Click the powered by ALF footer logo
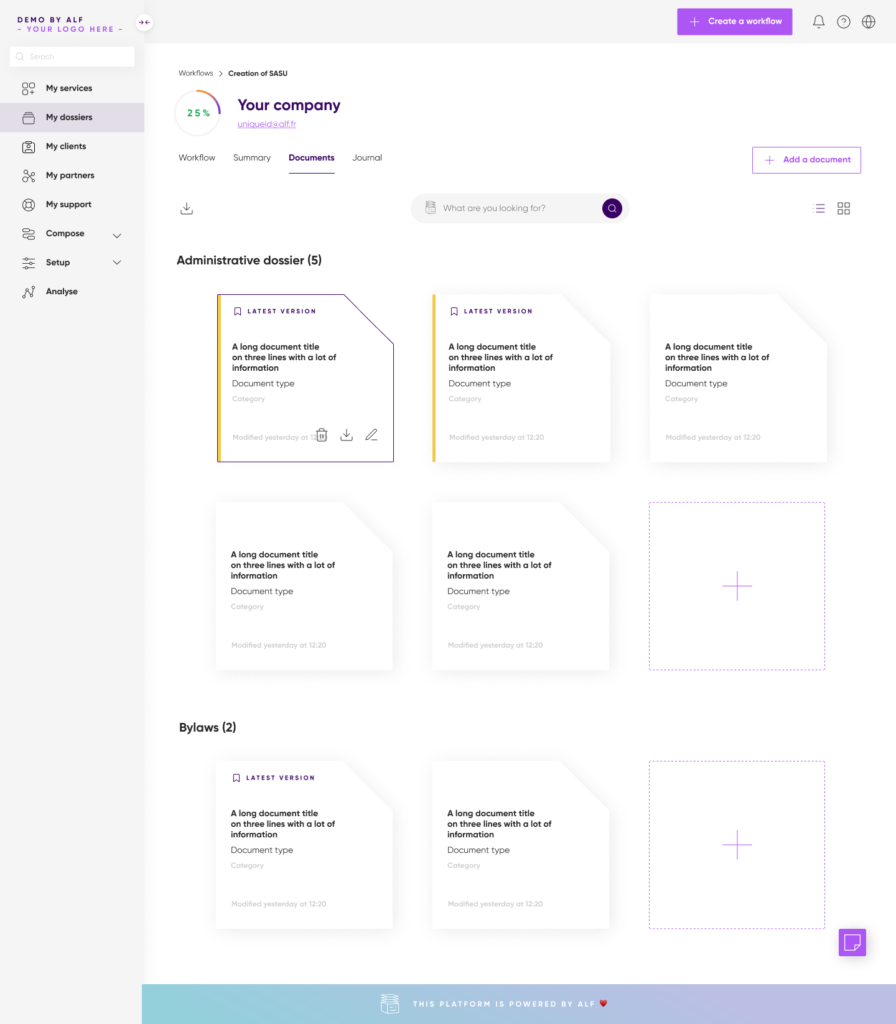This screenshot has width=896, height=1024. [390, 1004]
